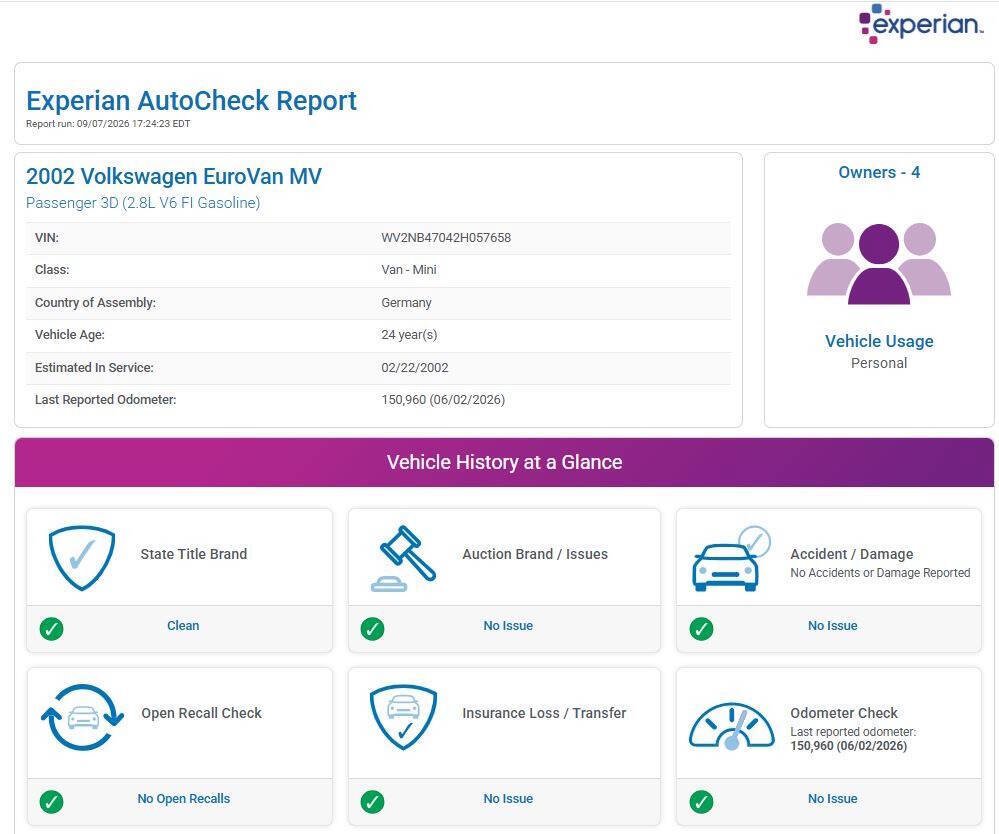Click the Accident / Damage label
This screenshot has width=999, height=834.
(852, 554)
